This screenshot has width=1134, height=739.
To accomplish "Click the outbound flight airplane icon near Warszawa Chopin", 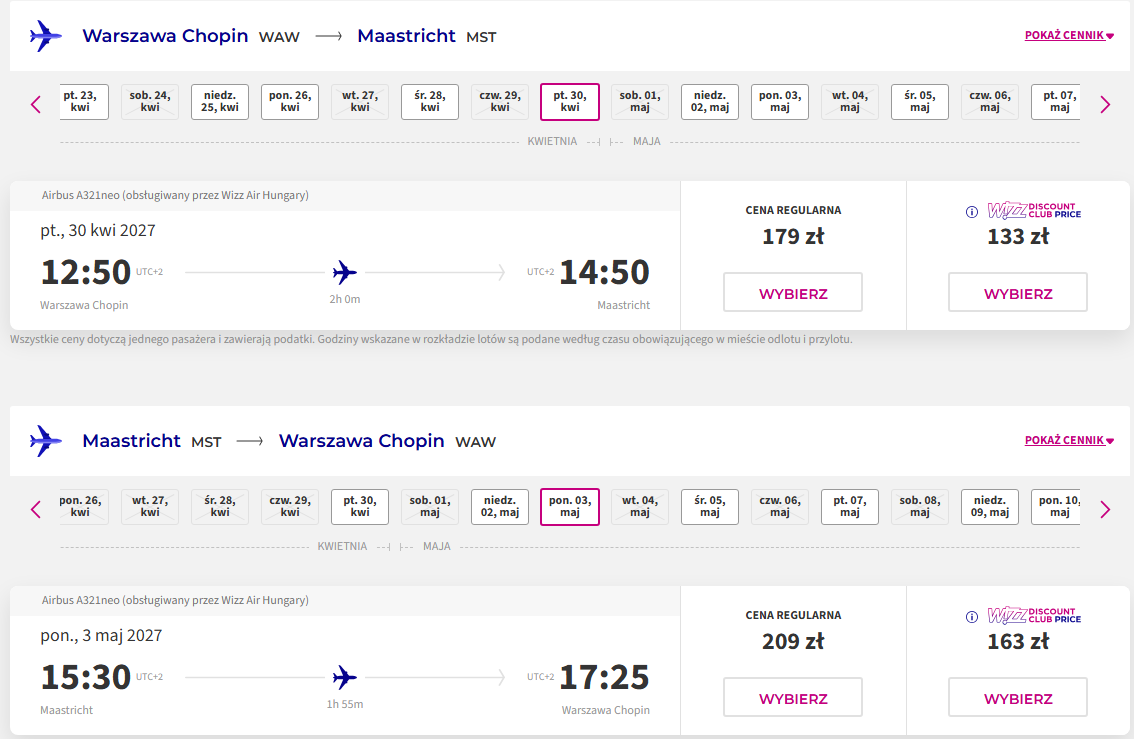I will (46, 35).
